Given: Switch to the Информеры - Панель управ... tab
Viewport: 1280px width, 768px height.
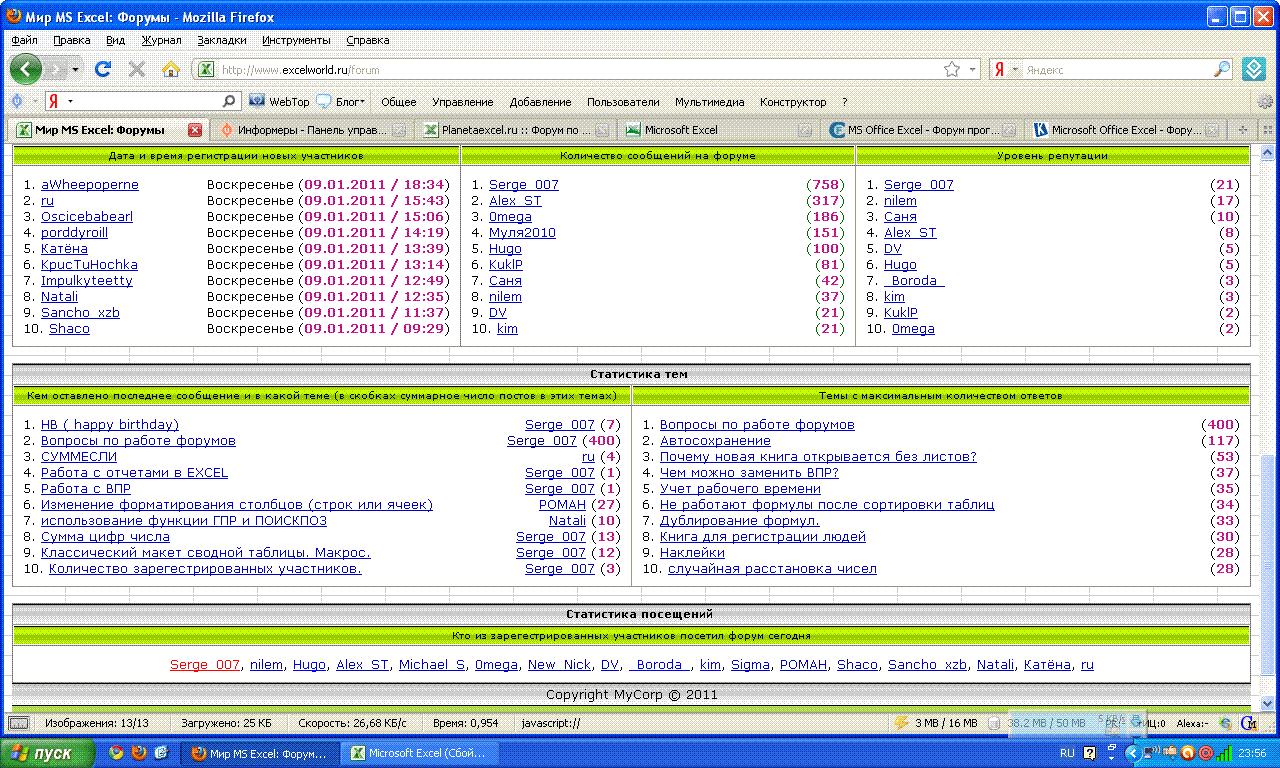Looking at the screenshot, I should click(x=312, y=130).
